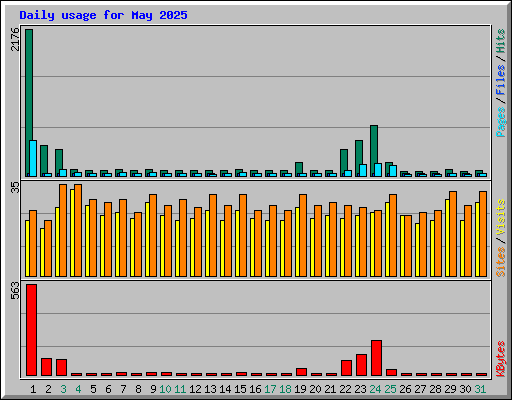Viewport: 512px width, 400px height.
Task: Click the orange sites bar for day 3
Action: point(63,230)
